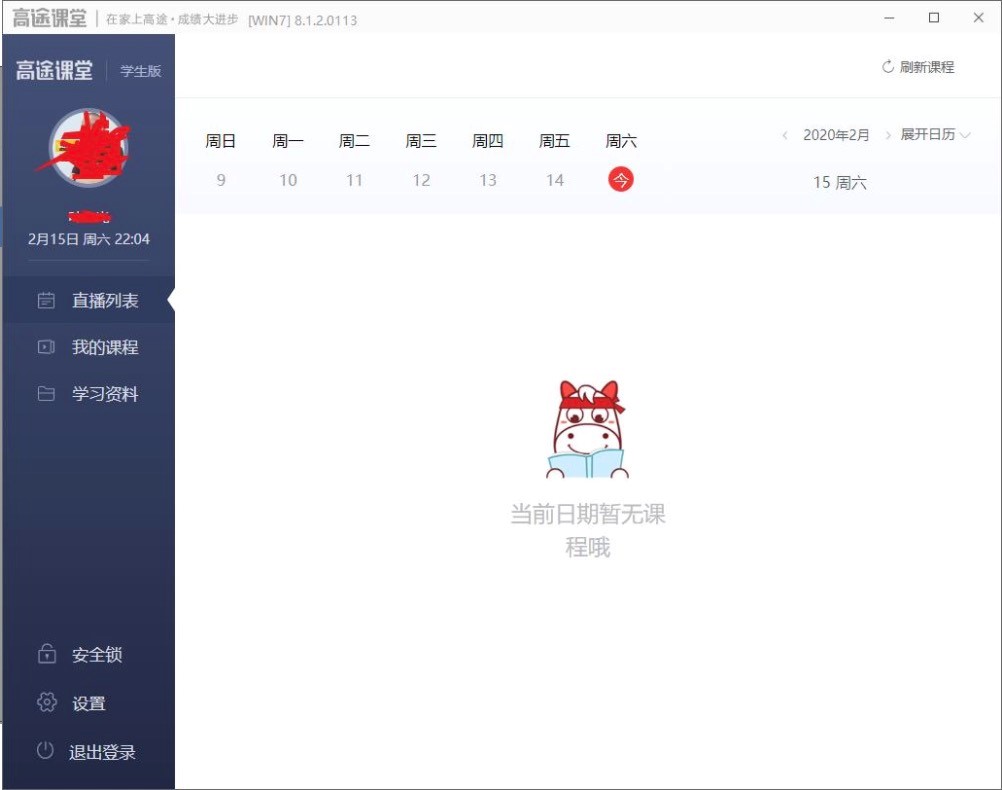
Task: Click the 刷新课程 button
Action: pos(918,66)
